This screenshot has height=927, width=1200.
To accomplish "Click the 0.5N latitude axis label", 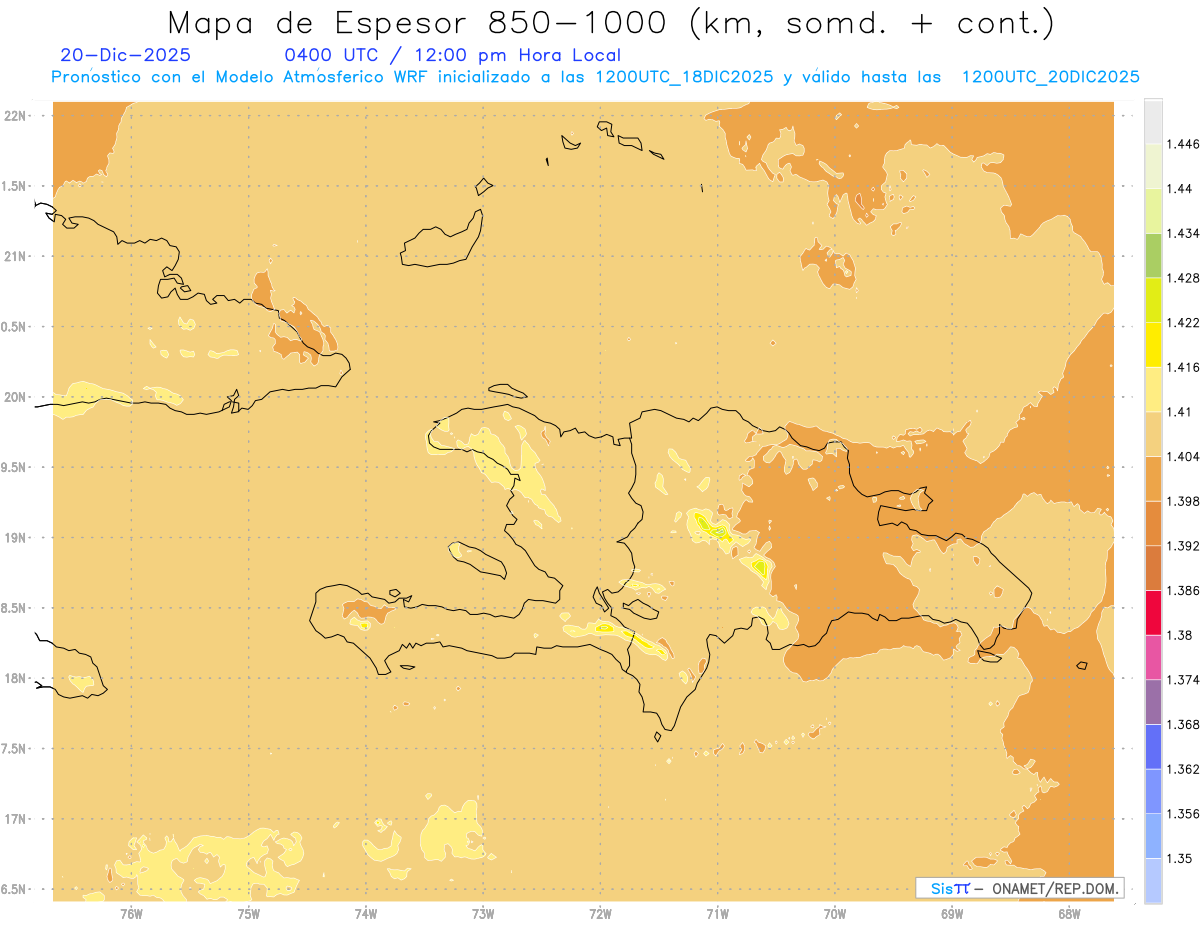I will tap(14, 327).
